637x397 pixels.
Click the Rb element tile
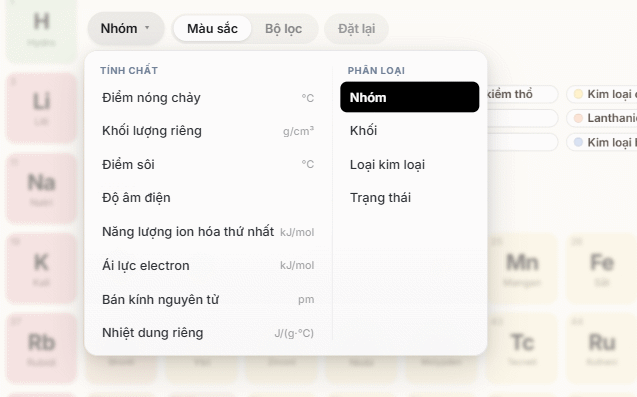pos(41,348)
